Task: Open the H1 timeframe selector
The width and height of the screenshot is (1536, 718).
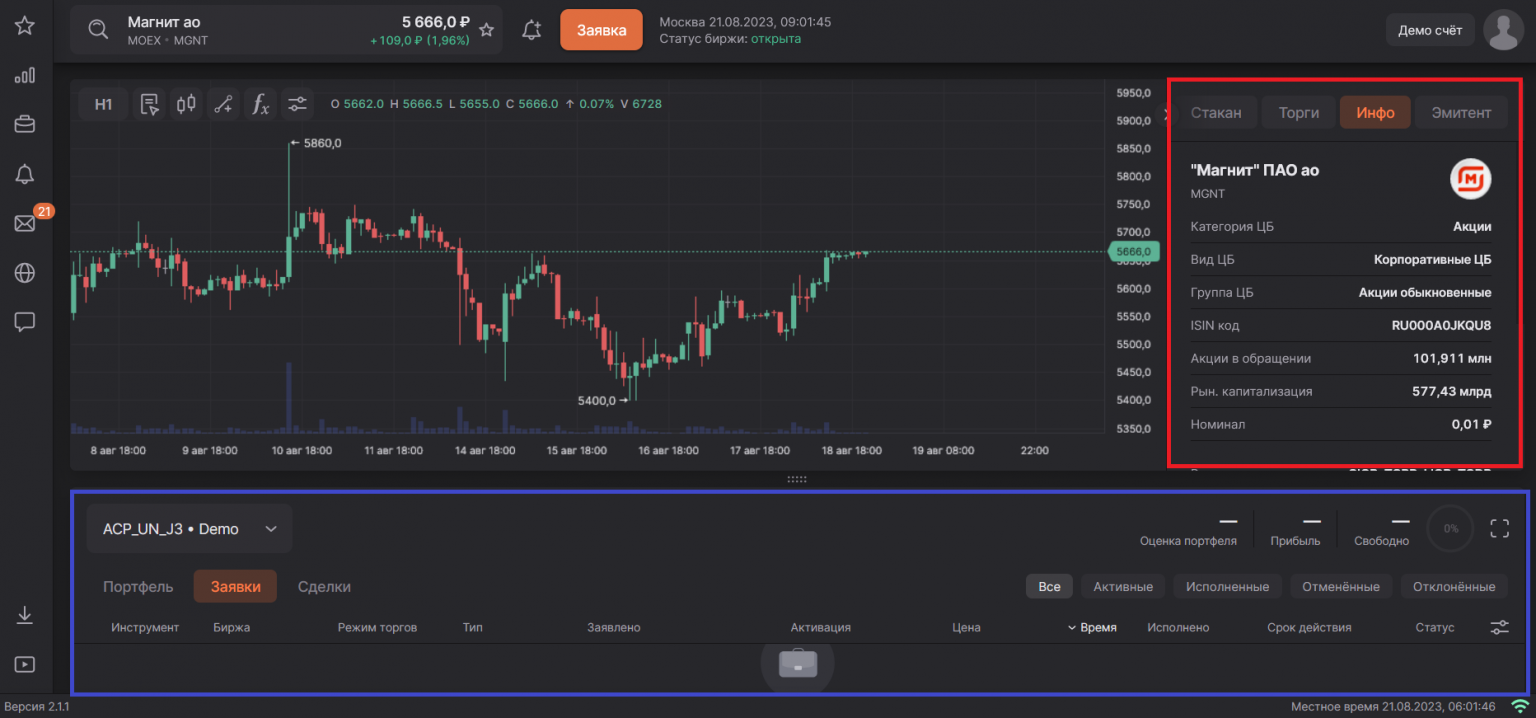Action: [x=104, y=104]
